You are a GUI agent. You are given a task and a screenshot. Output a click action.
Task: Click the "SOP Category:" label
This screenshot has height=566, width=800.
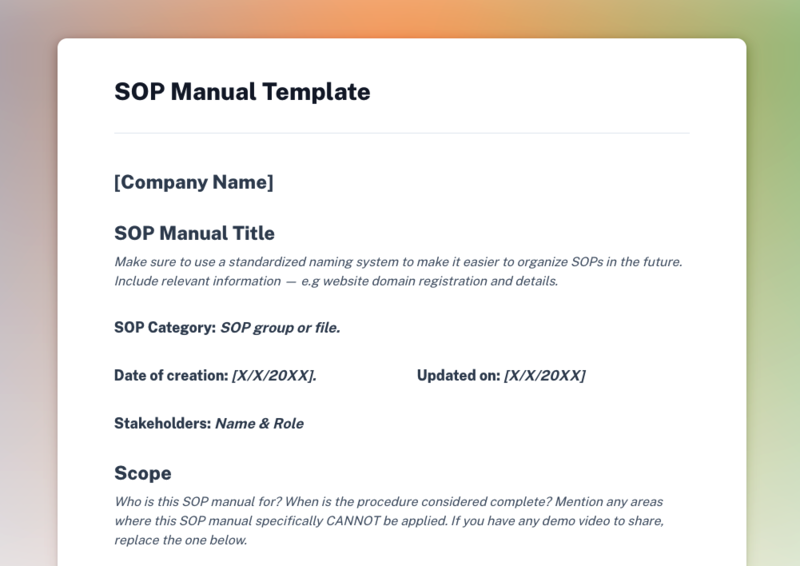coord(165,327)
